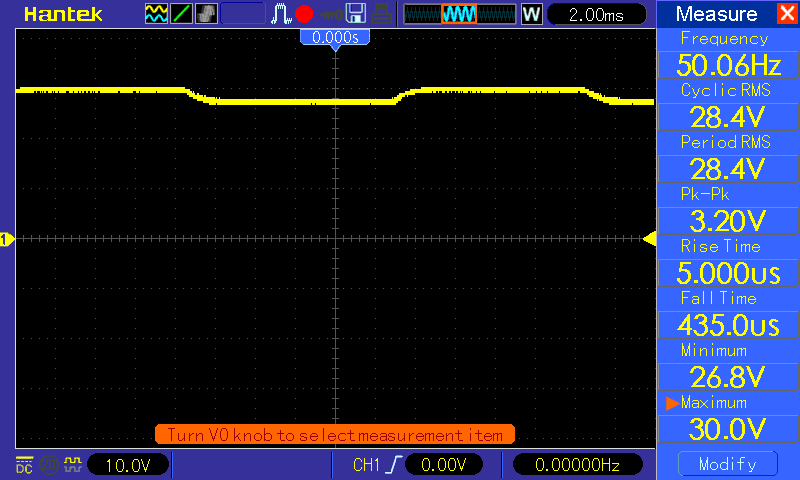Screen dimensions: 800x480
Task: Click the DC coupling icon
Action: coord(24,465)
